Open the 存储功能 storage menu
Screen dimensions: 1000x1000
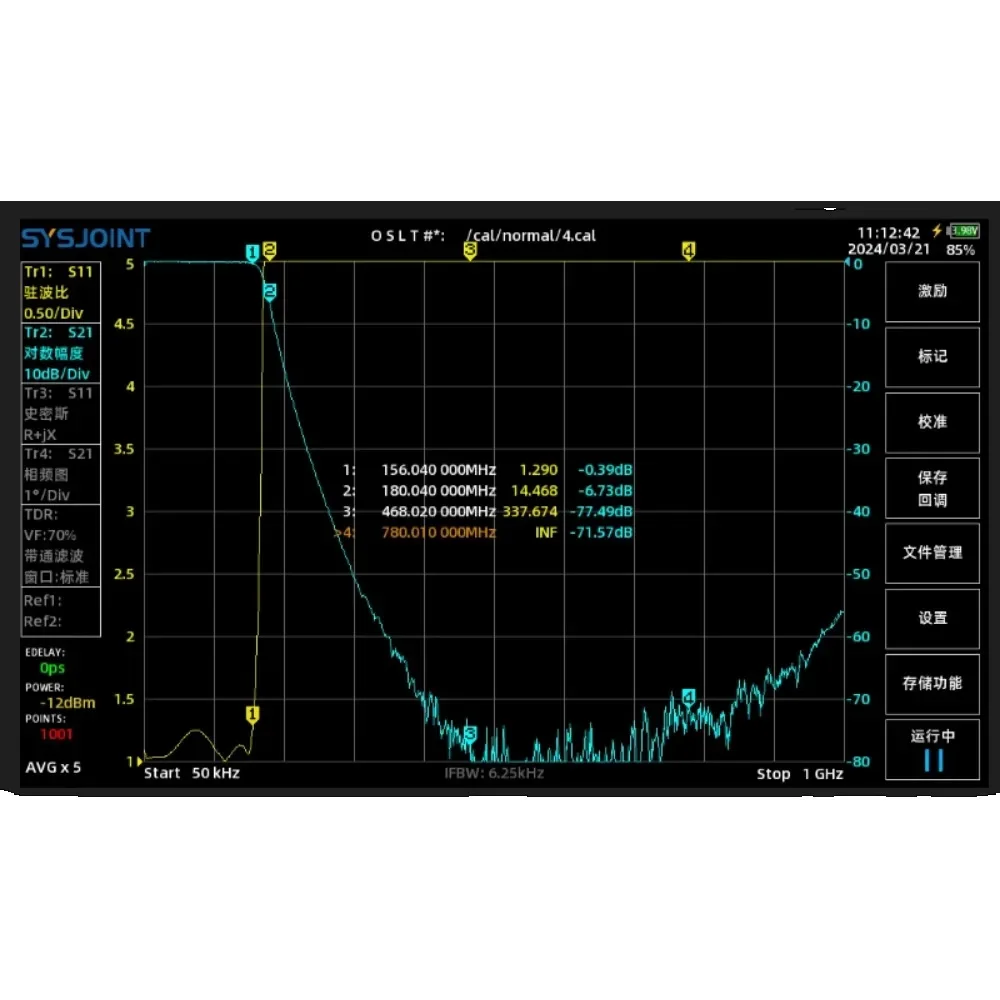tap(932, 684)
